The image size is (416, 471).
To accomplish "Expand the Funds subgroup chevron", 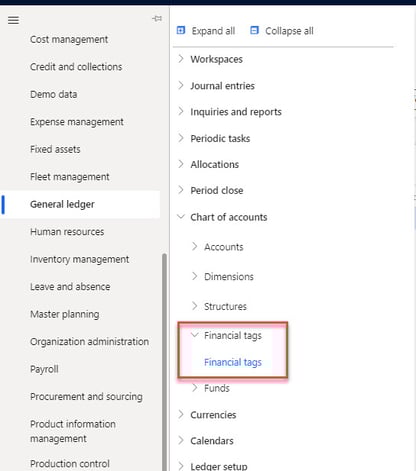I will coord(195,388).
